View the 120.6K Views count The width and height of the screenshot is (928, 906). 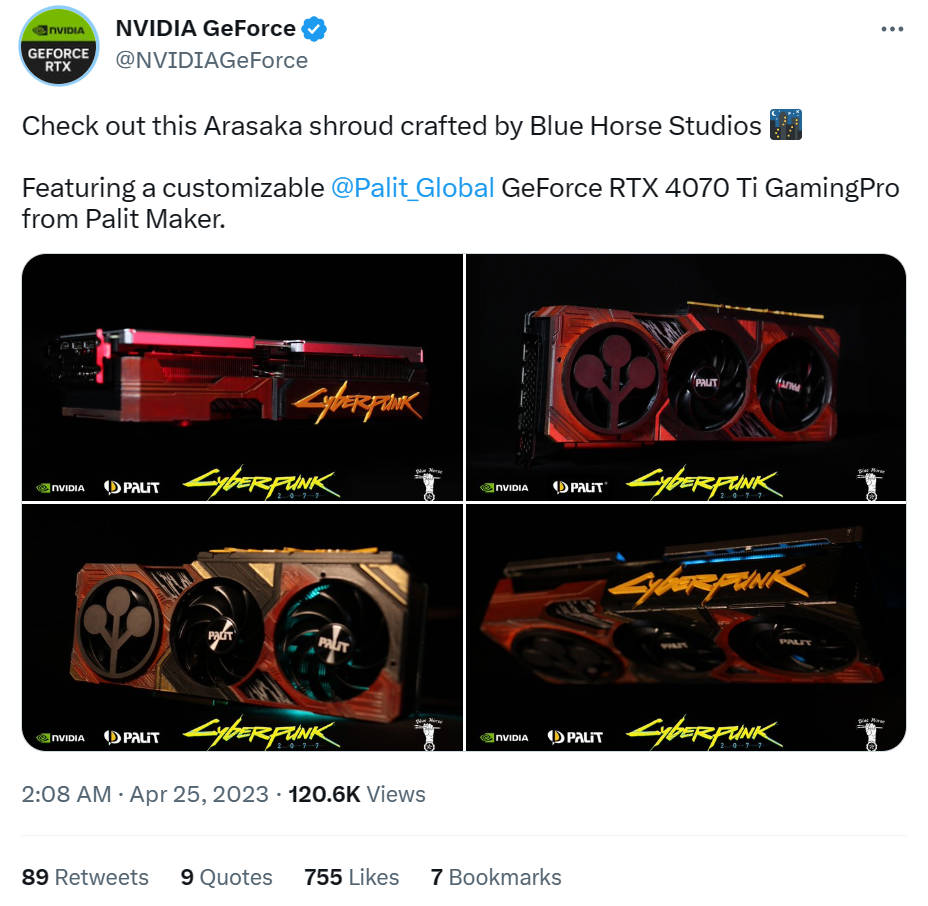(x=357, y=794)
